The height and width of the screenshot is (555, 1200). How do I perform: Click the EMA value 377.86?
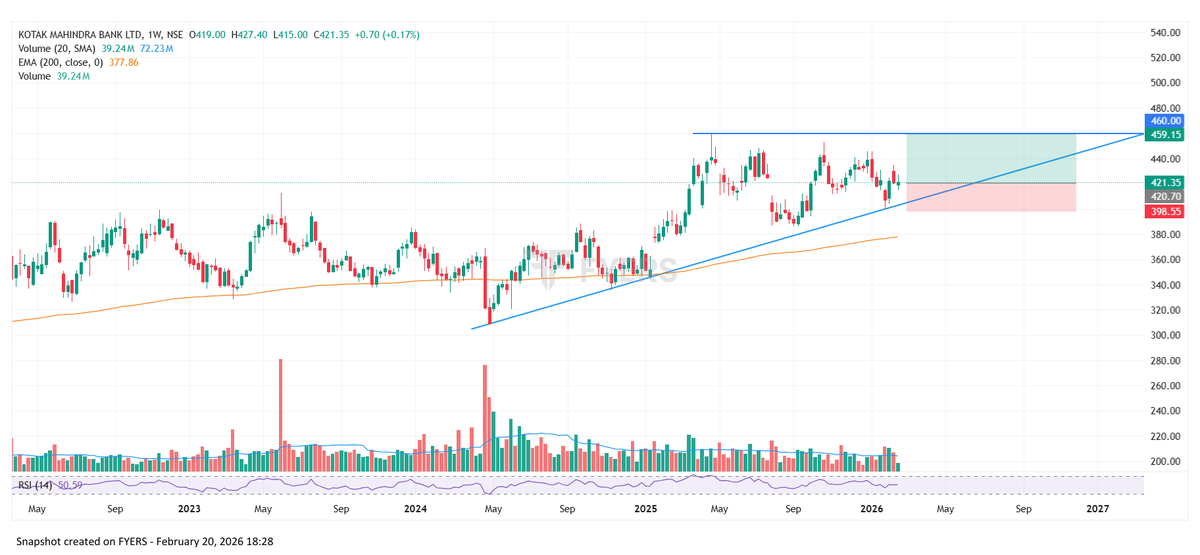[124, 62]
